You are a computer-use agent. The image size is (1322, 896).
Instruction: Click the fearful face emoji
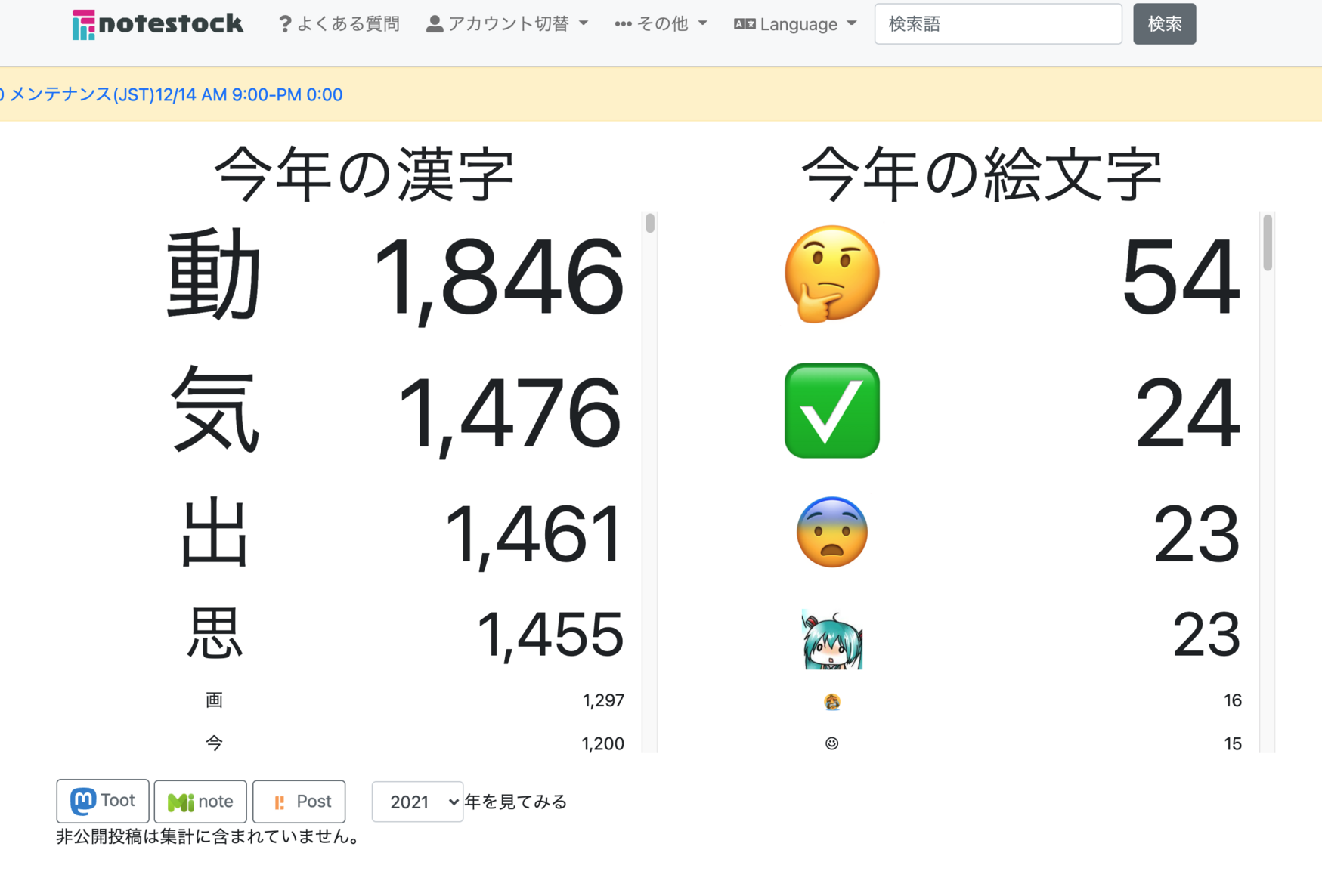[831, 533]
